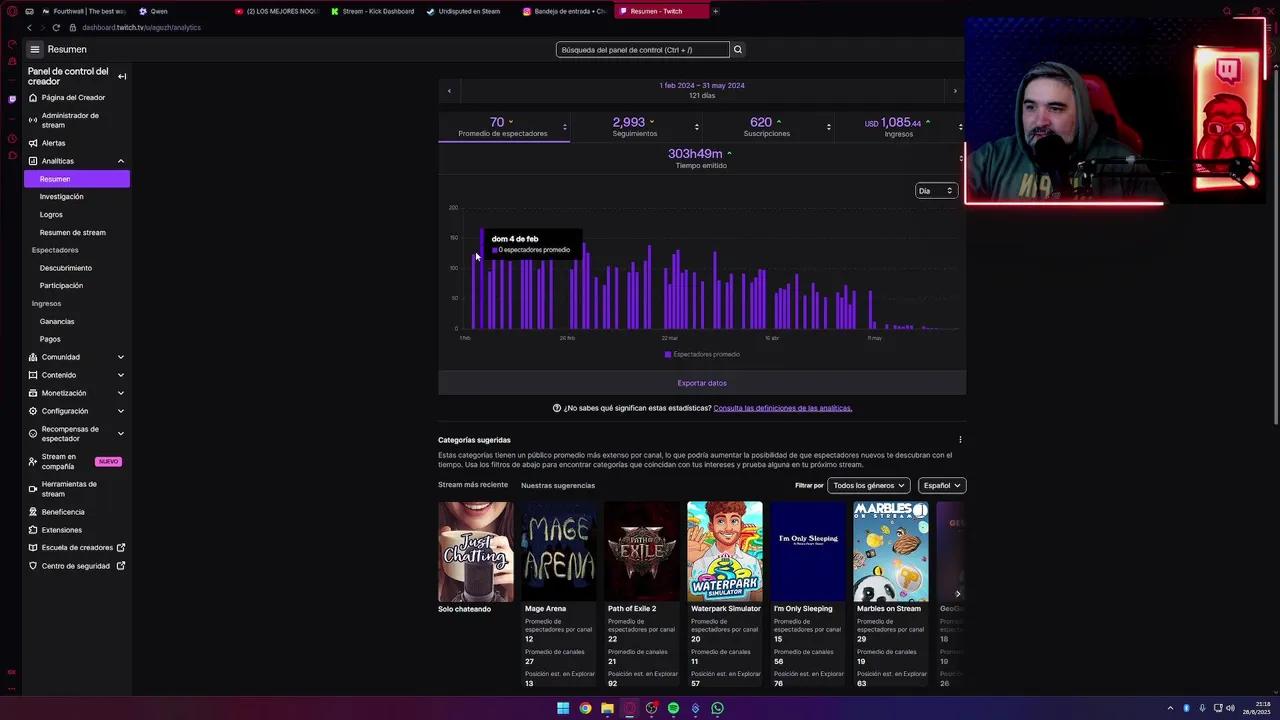The height and width of the screenshot is (720, 1280).
Task: Go to previous date range arrow
Action: pyautogui.click(x=449, y=91)
